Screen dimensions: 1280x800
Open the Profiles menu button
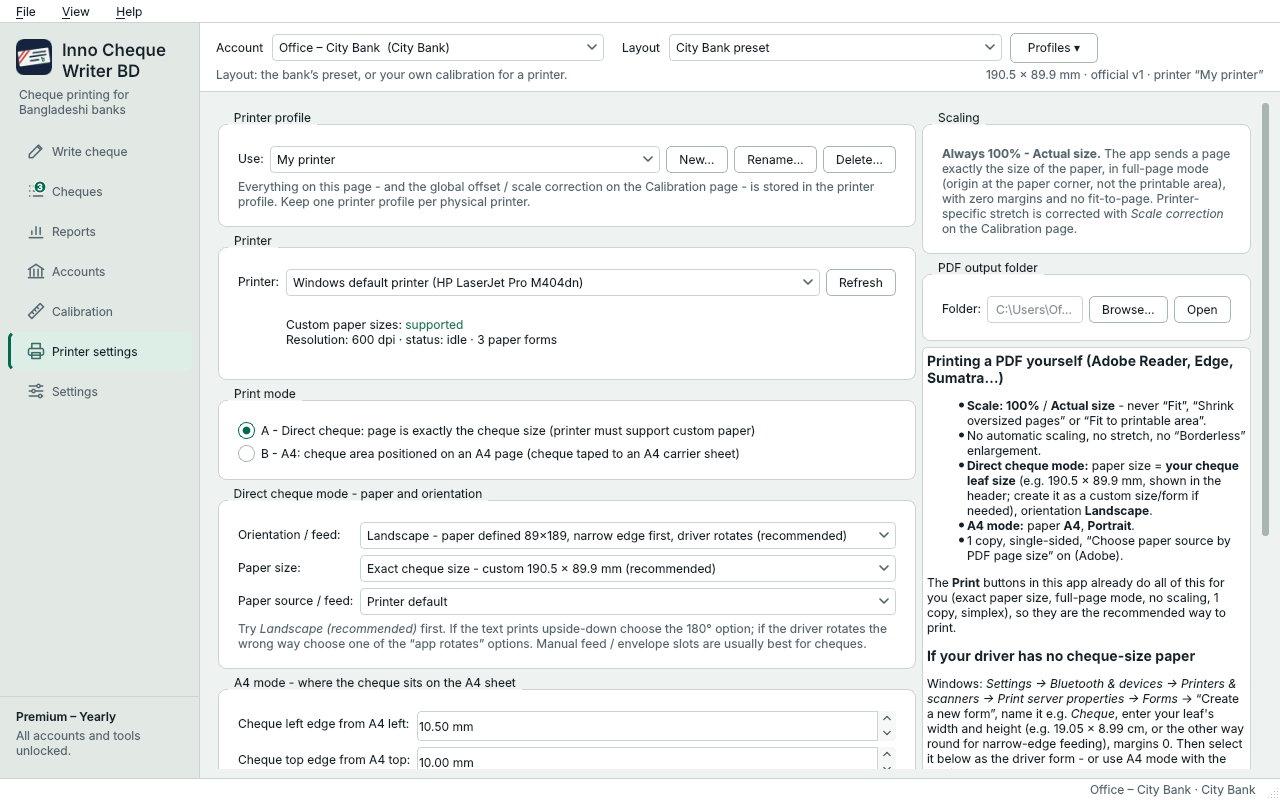tap(1054, 48)
